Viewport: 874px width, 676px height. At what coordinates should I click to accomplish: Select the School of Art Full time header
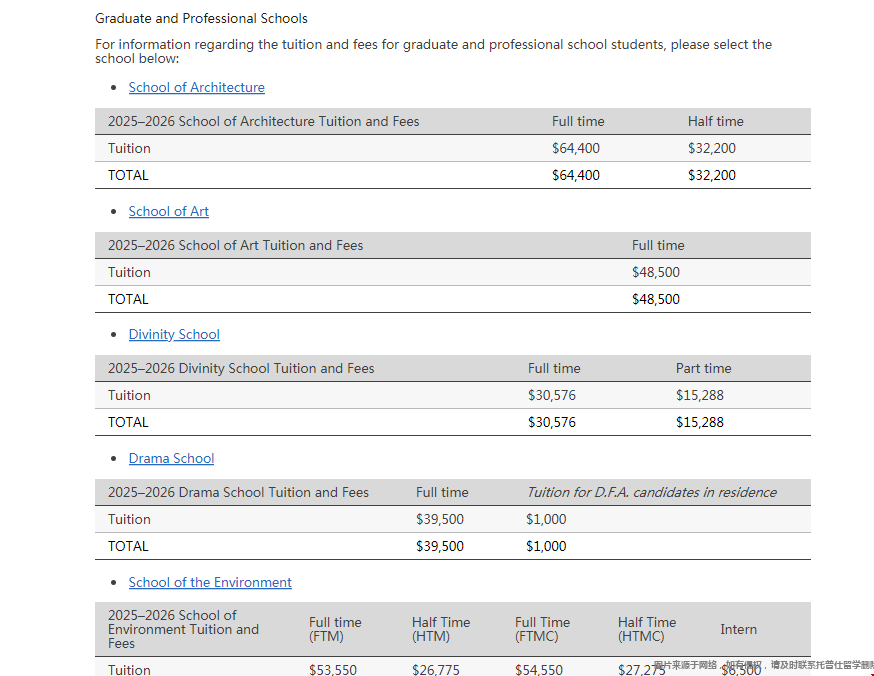(x=658, y=245)
